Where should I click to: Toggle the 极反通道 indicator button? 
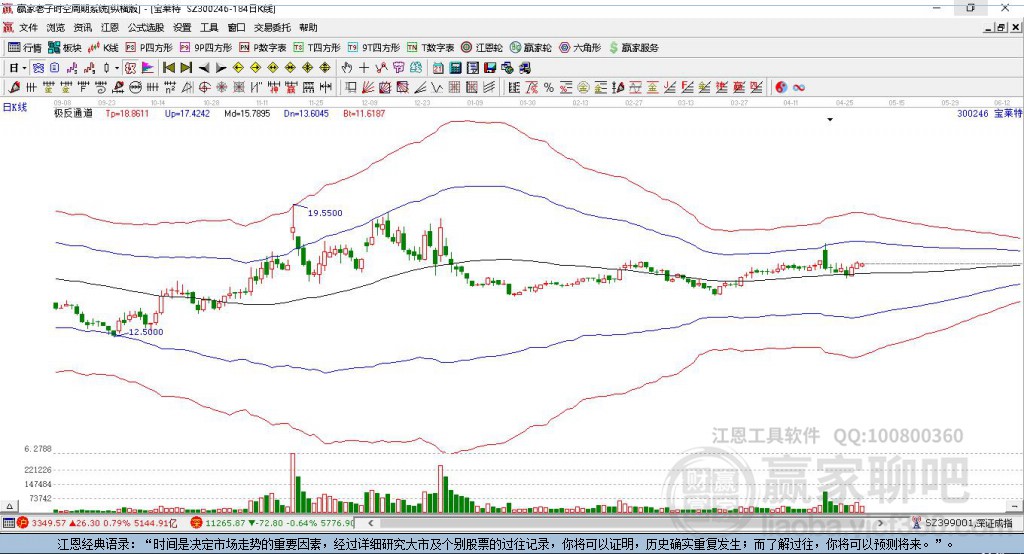click(x=131, y=68)
